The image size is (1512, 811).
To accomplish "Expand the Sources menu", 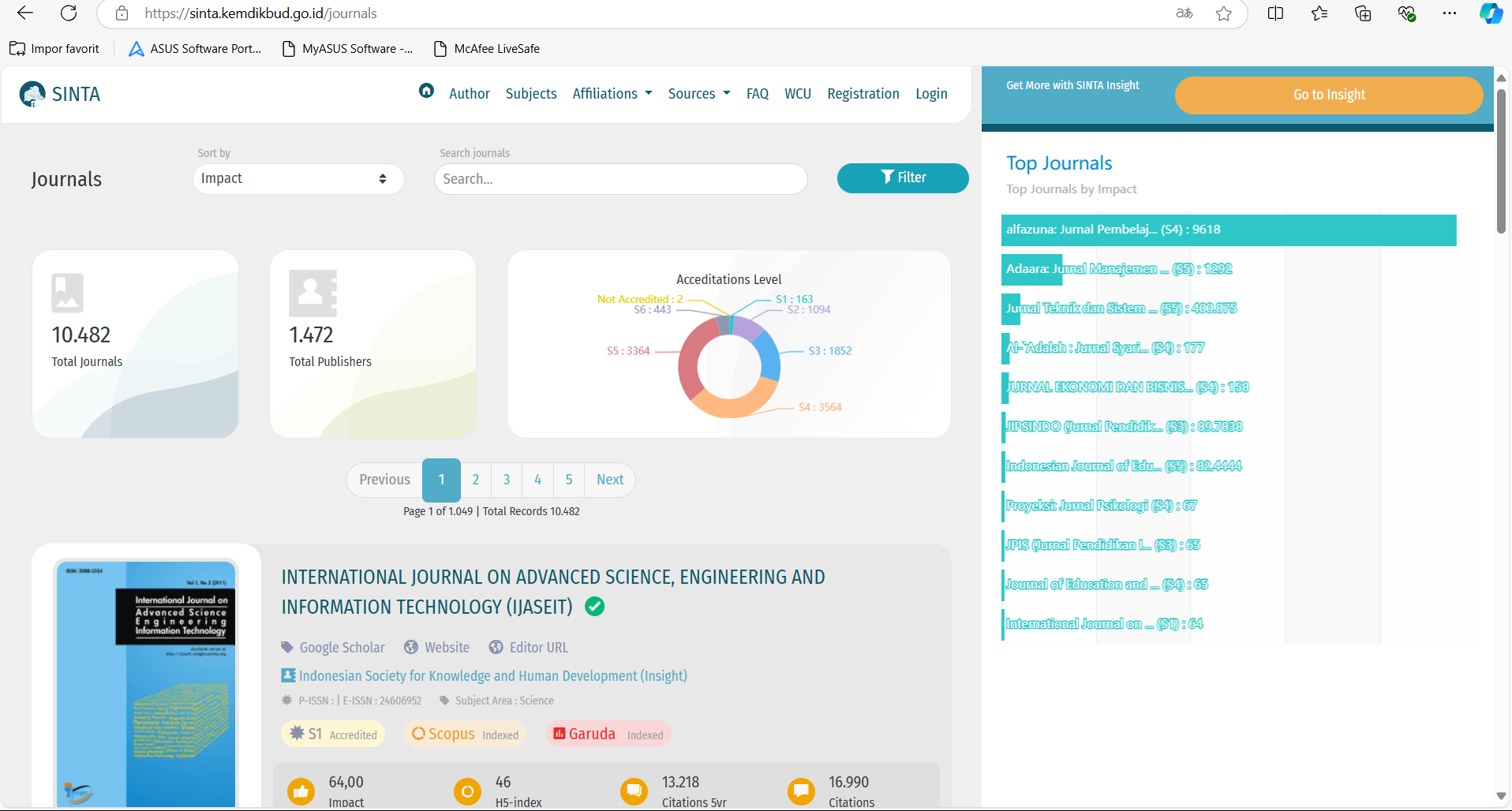I will (x=698, y=94).
